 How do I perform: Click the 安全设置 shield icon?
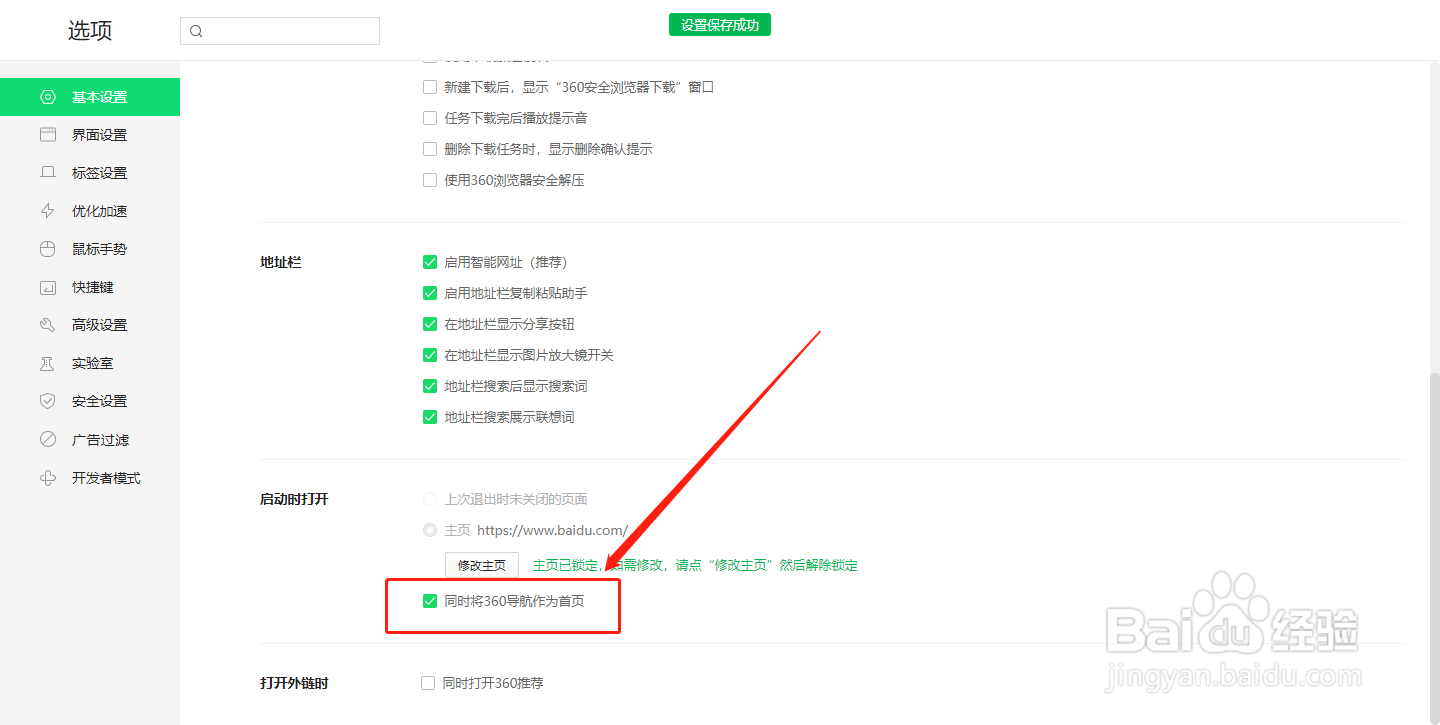pyautogui.click(x=47, y=401)
